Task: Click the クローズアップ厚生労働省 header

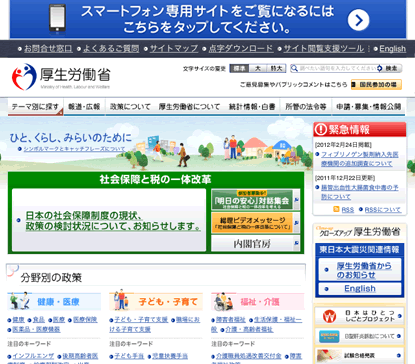Action: coord(359,232)
